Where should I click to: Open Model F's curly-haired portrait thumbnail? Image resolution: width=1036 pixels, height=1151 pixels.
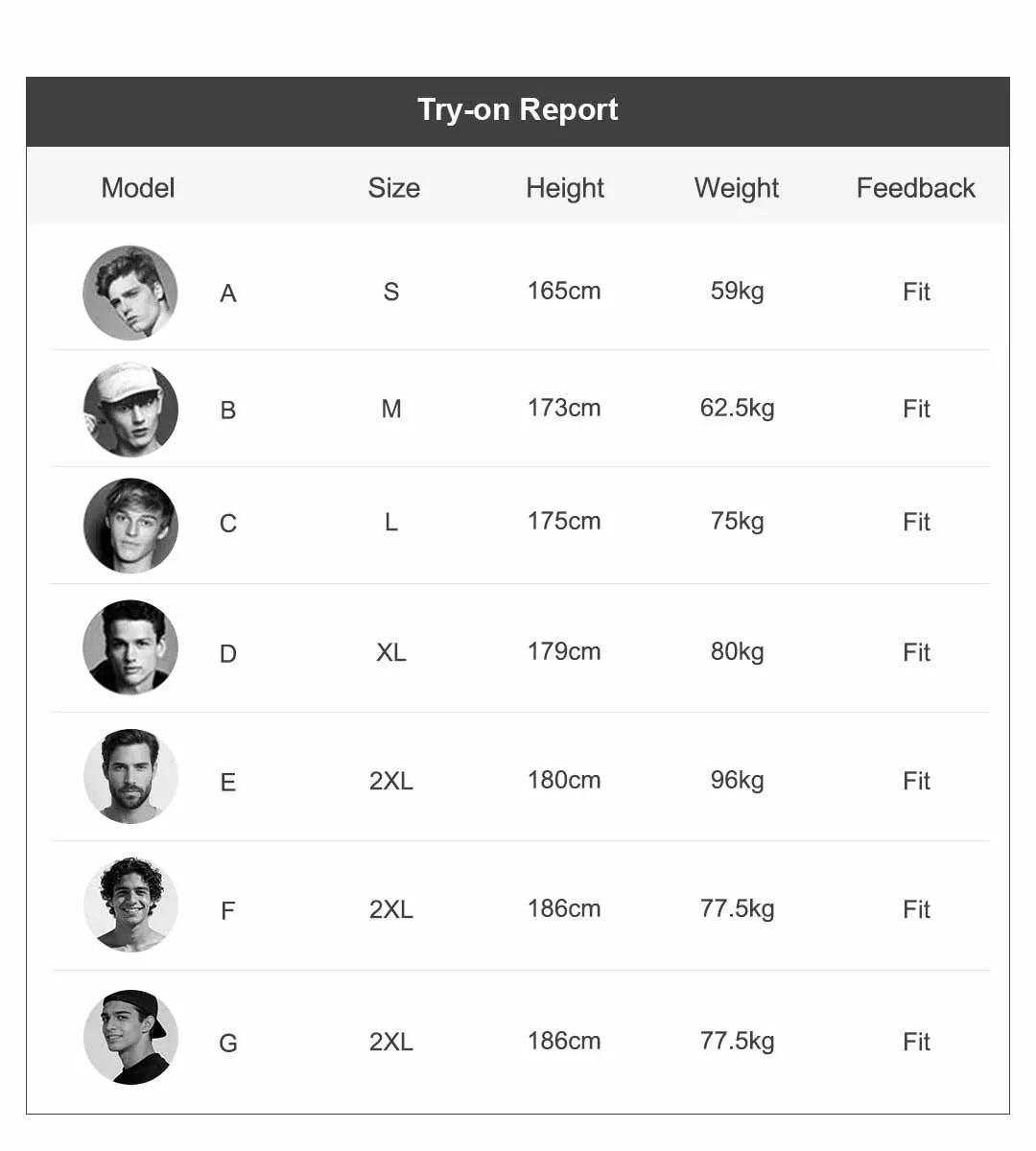130,904
